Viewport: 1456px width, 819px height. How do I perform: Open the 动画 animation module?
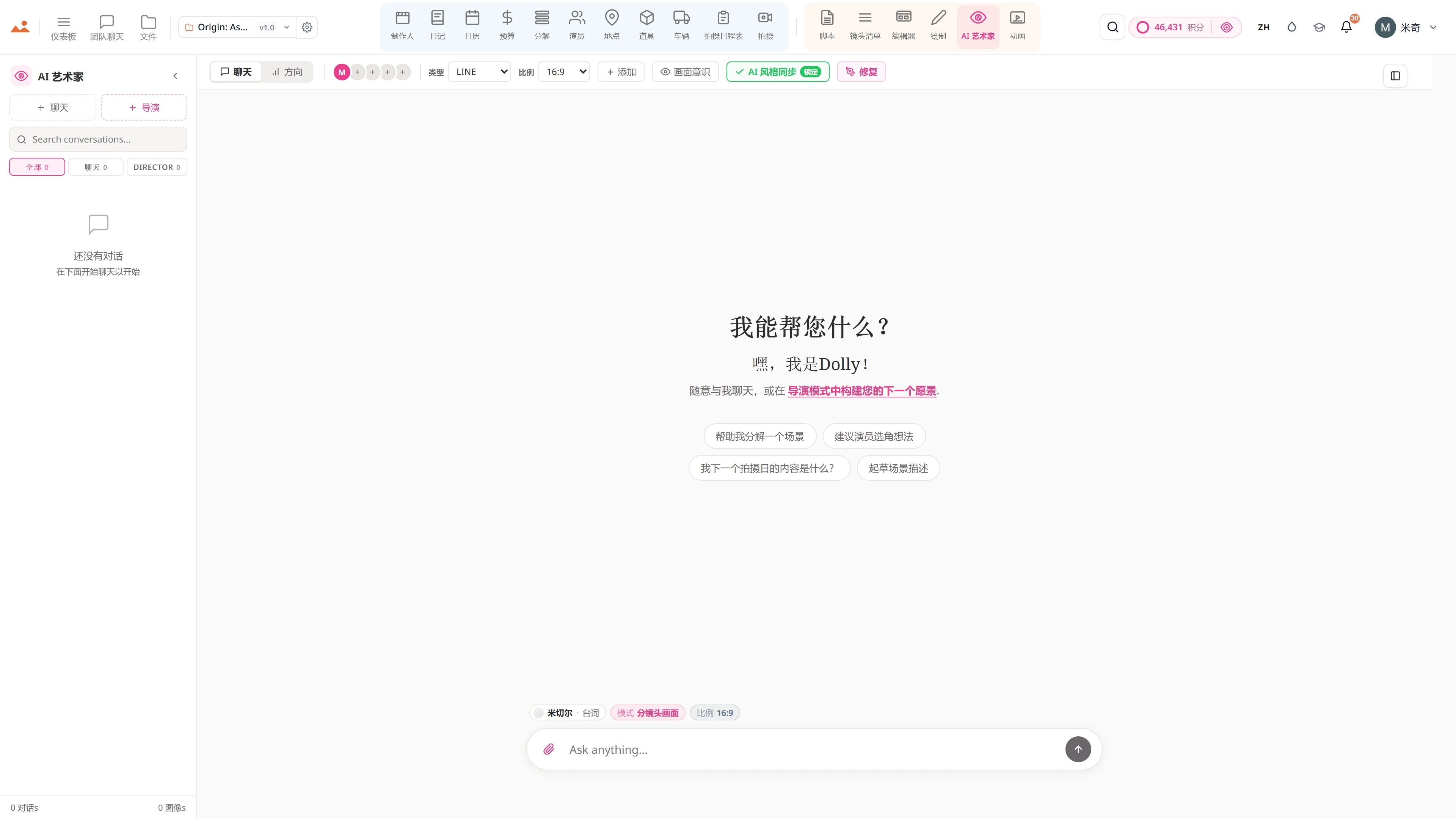tap(1017, 26)
